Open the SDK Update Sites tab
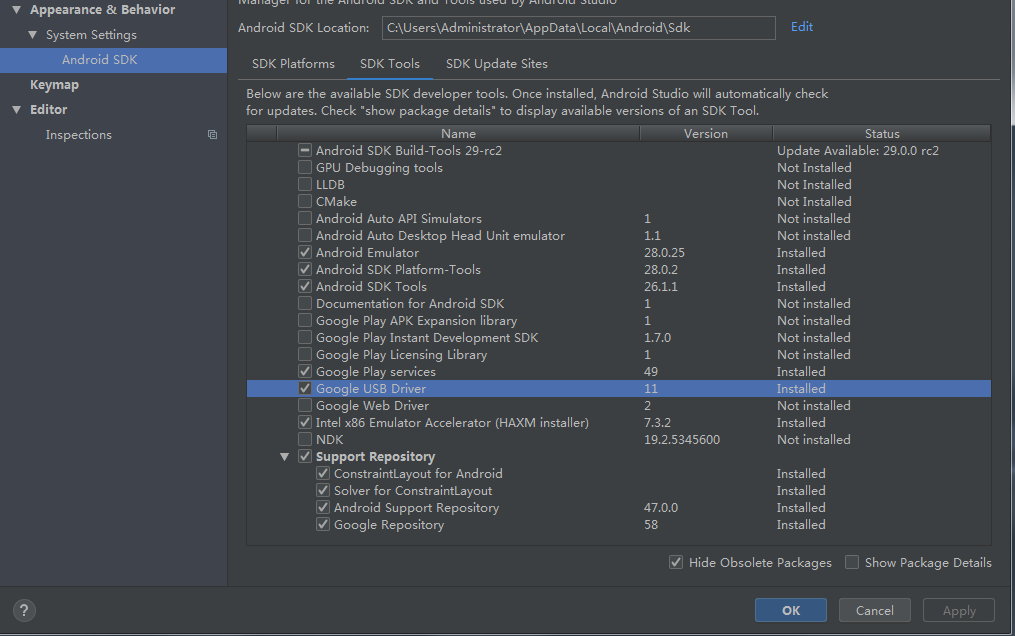Viewport: 1015px width, 636px height. click(496, 63)
